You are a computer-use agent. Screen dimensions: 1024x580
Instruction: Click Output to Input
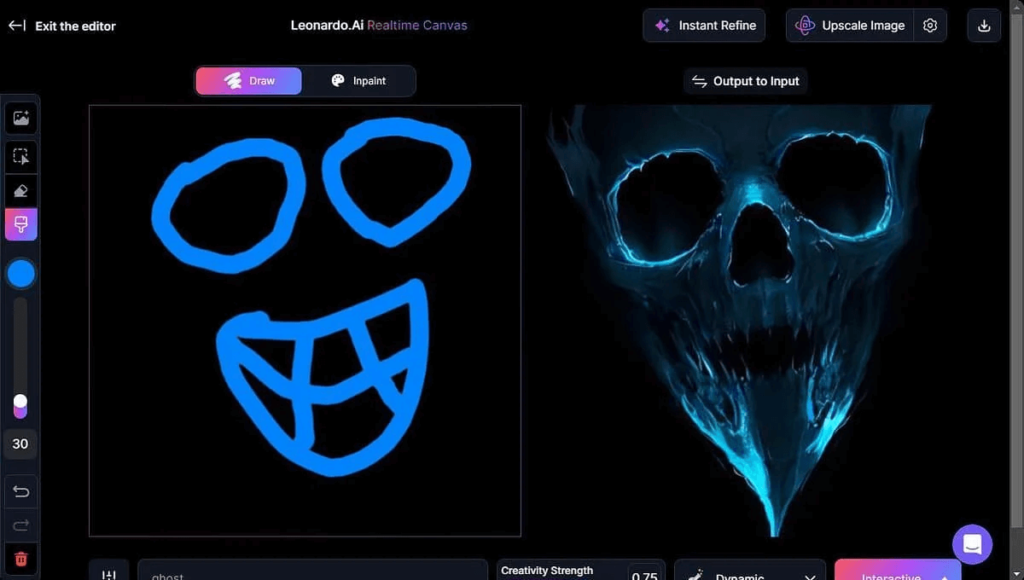click(x=745, y=81)
